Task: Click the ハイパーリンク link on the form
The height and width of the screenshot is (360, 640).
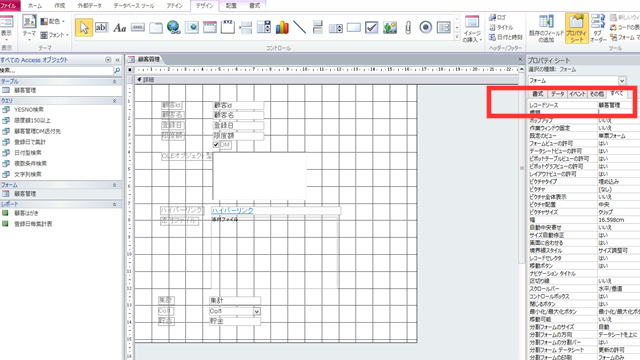Action: tap(232, 210)
